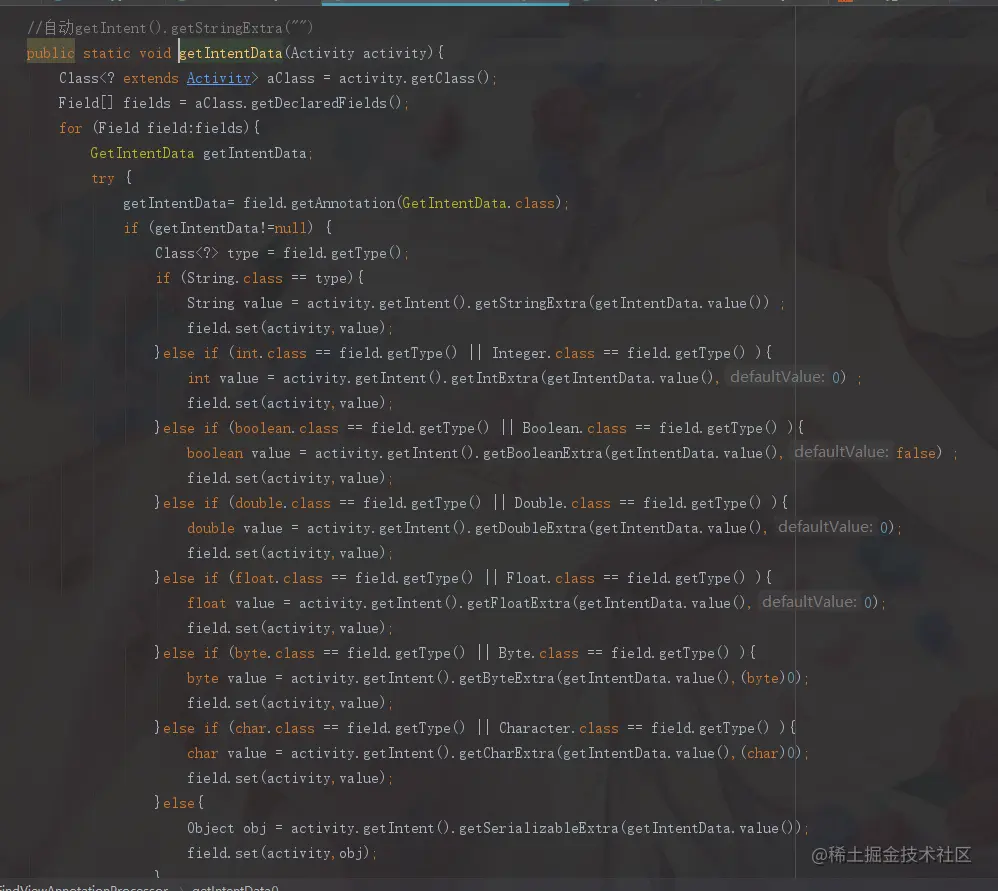The image size is (998, 891).
Task: Click the field.getAnnotation call
Action: coord(319,203)
